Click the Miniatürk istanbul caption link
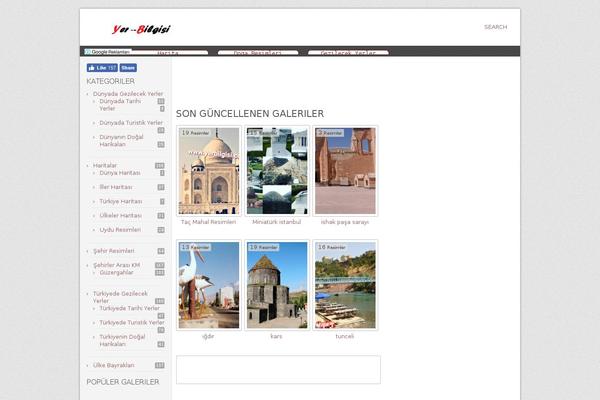 click(x=277, y=222)
